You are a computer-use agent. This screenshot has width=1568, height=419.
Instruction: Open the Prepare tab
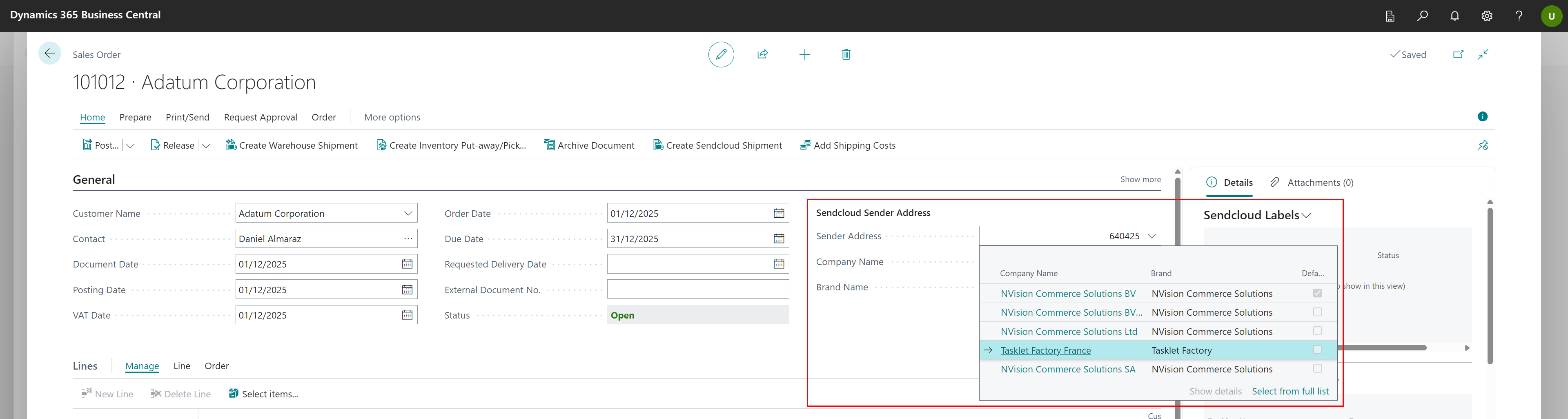(x=135, y=117)
